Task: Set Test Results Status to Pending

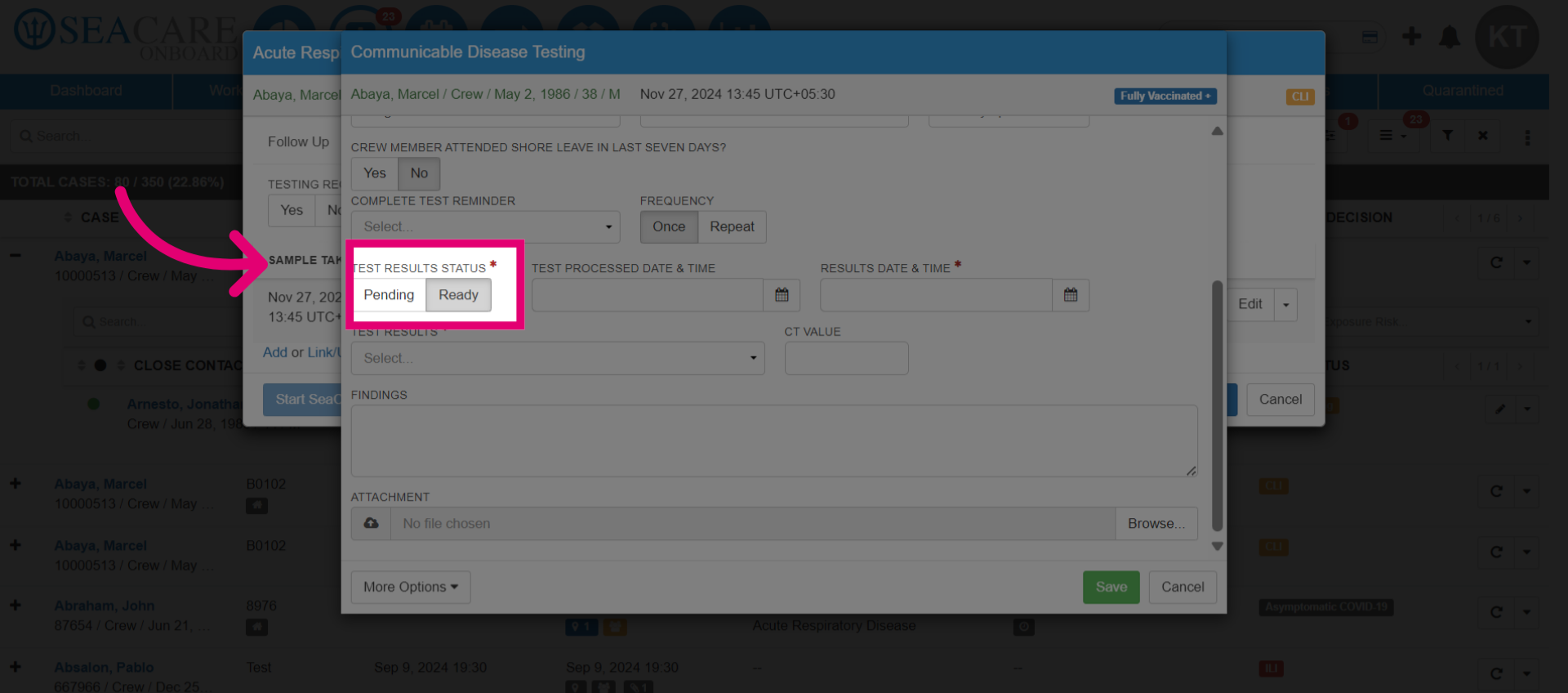Action: click(x=389, y=295)
